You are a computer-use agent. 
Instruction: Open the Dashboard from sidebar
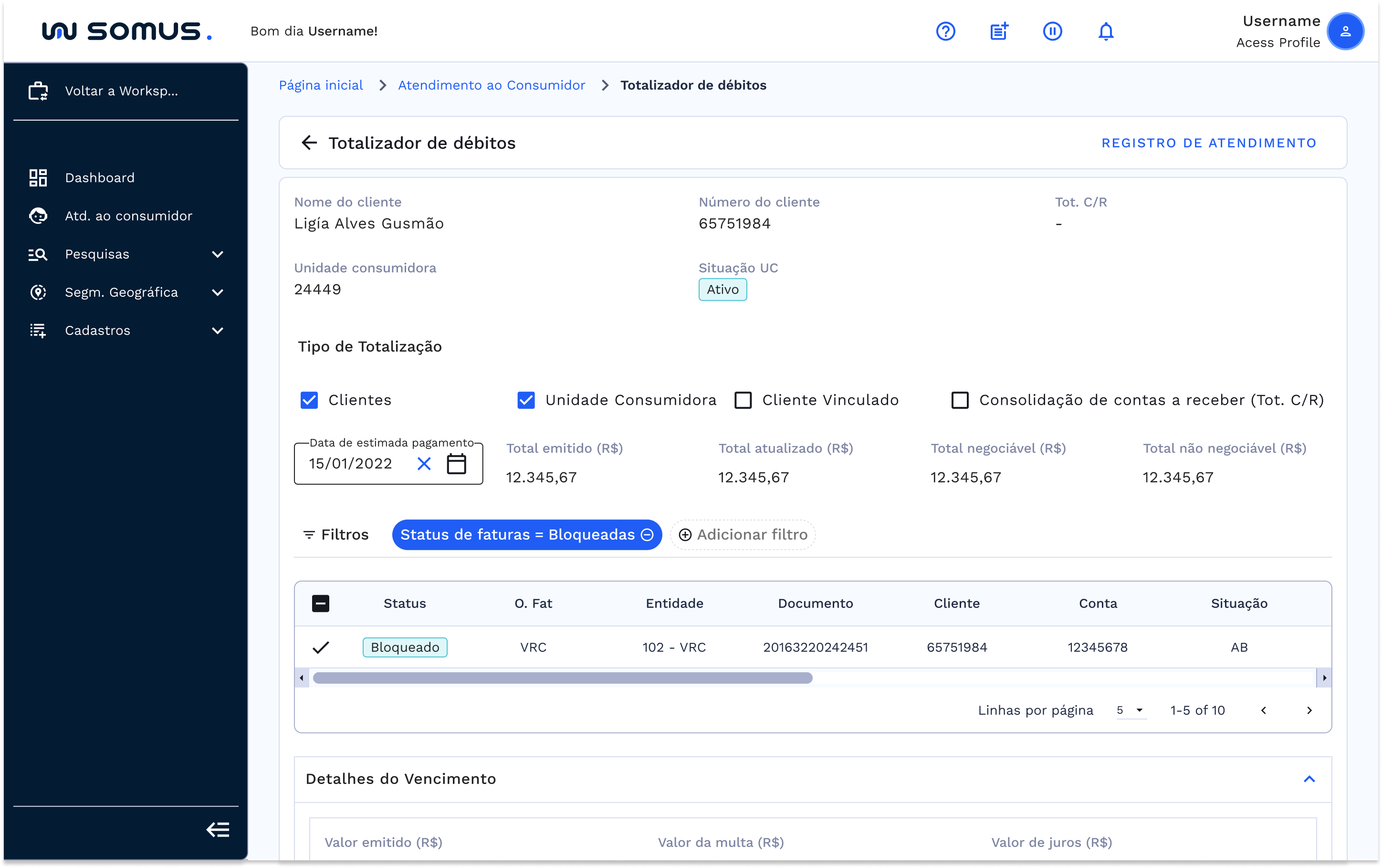pos(100,178)
